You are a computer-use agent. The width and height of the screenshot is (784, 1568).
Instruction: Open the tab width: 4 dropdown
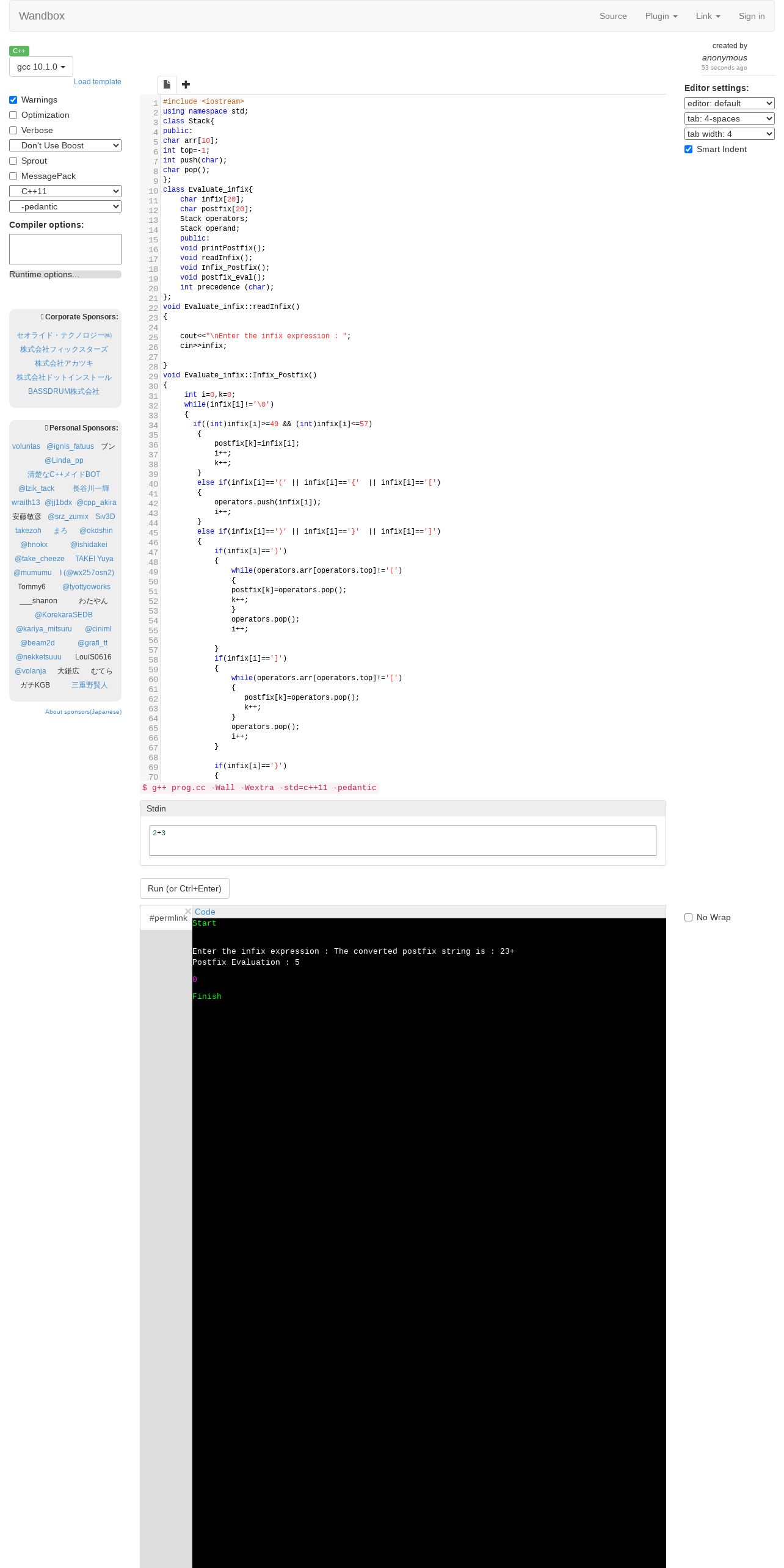tap(729, 134)
